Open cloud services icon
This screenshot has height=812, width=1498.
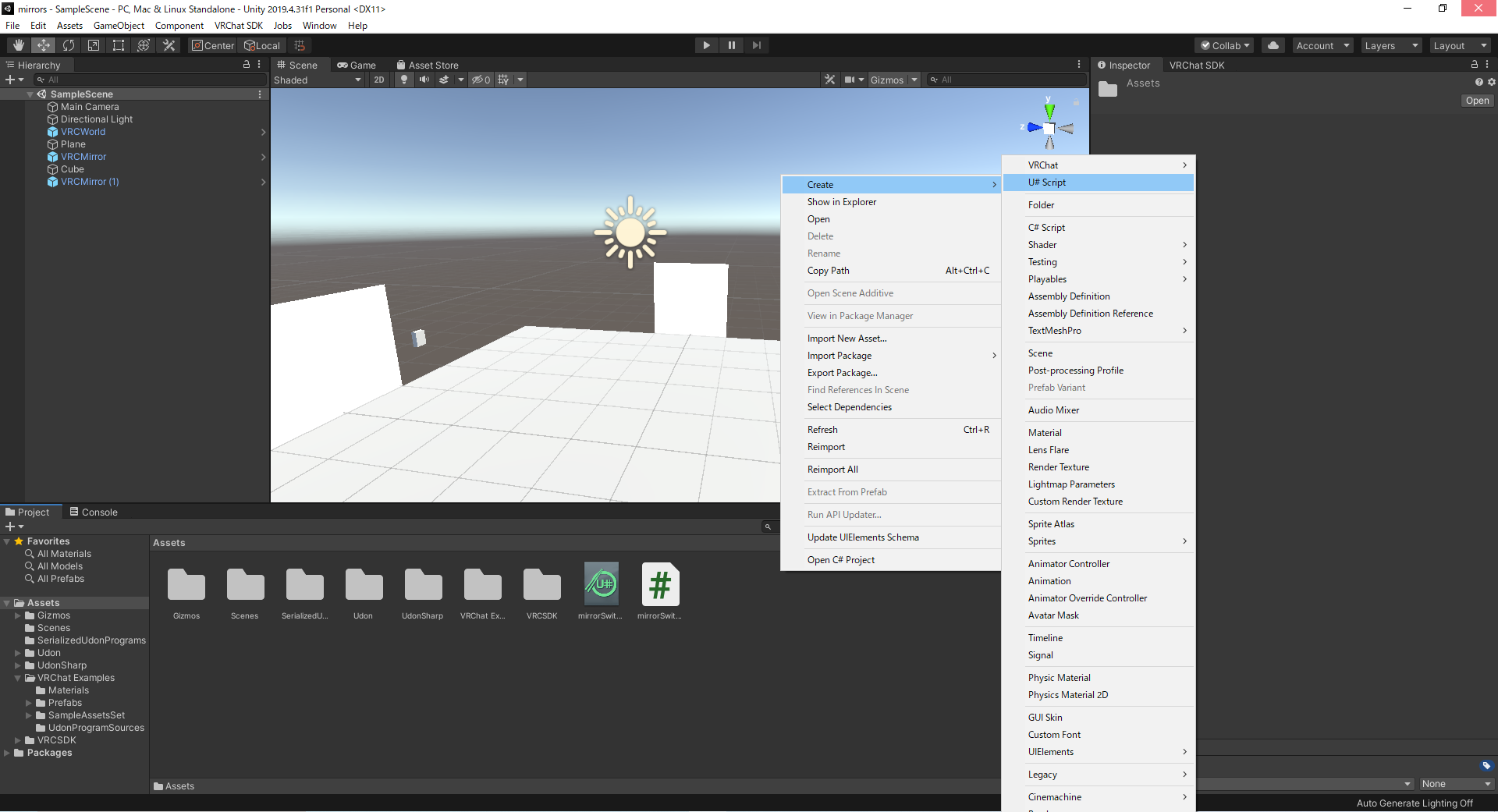coord(1273,45)
